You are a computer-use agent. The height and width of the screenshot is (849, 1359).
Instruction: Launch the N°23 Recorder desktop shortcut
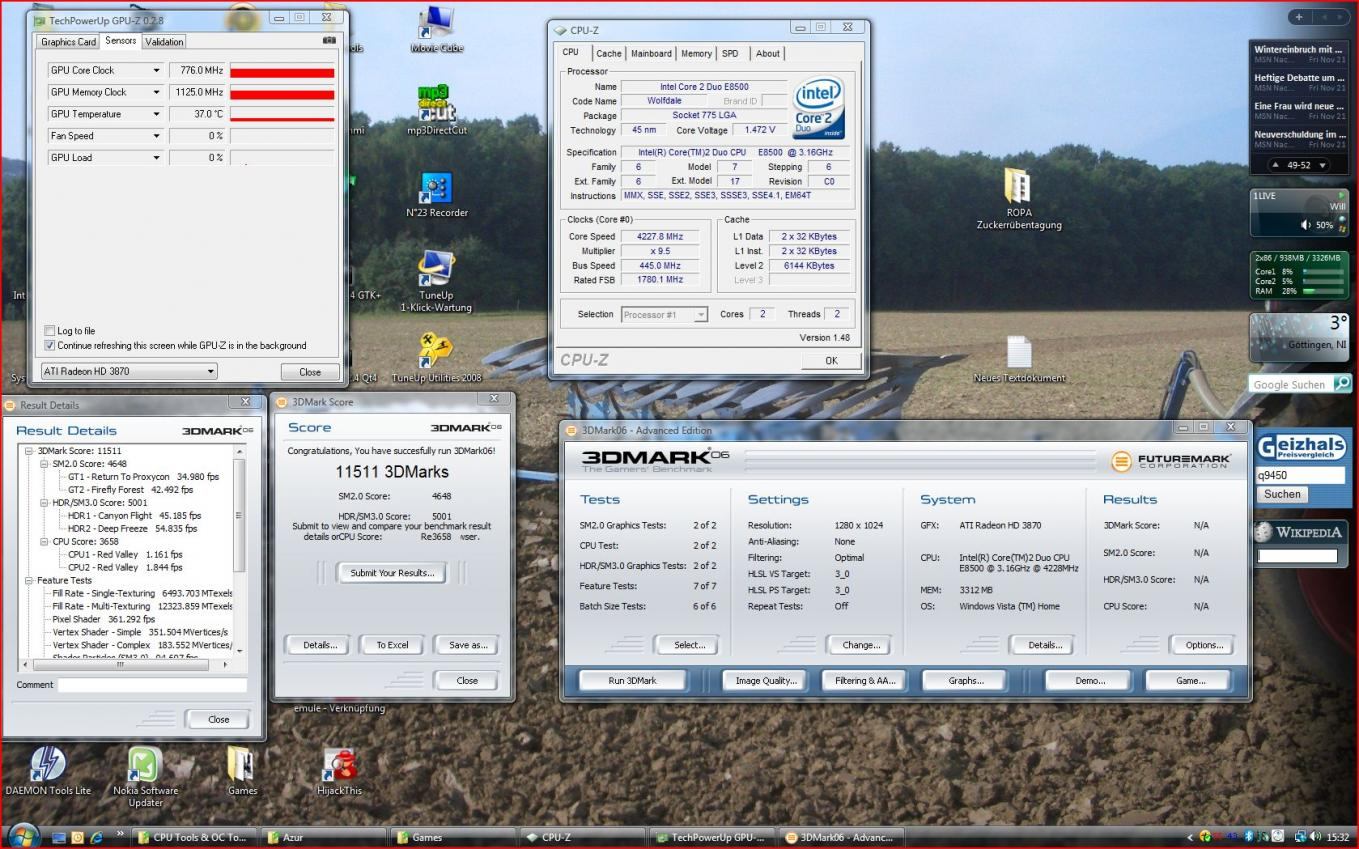pos(436,193)
